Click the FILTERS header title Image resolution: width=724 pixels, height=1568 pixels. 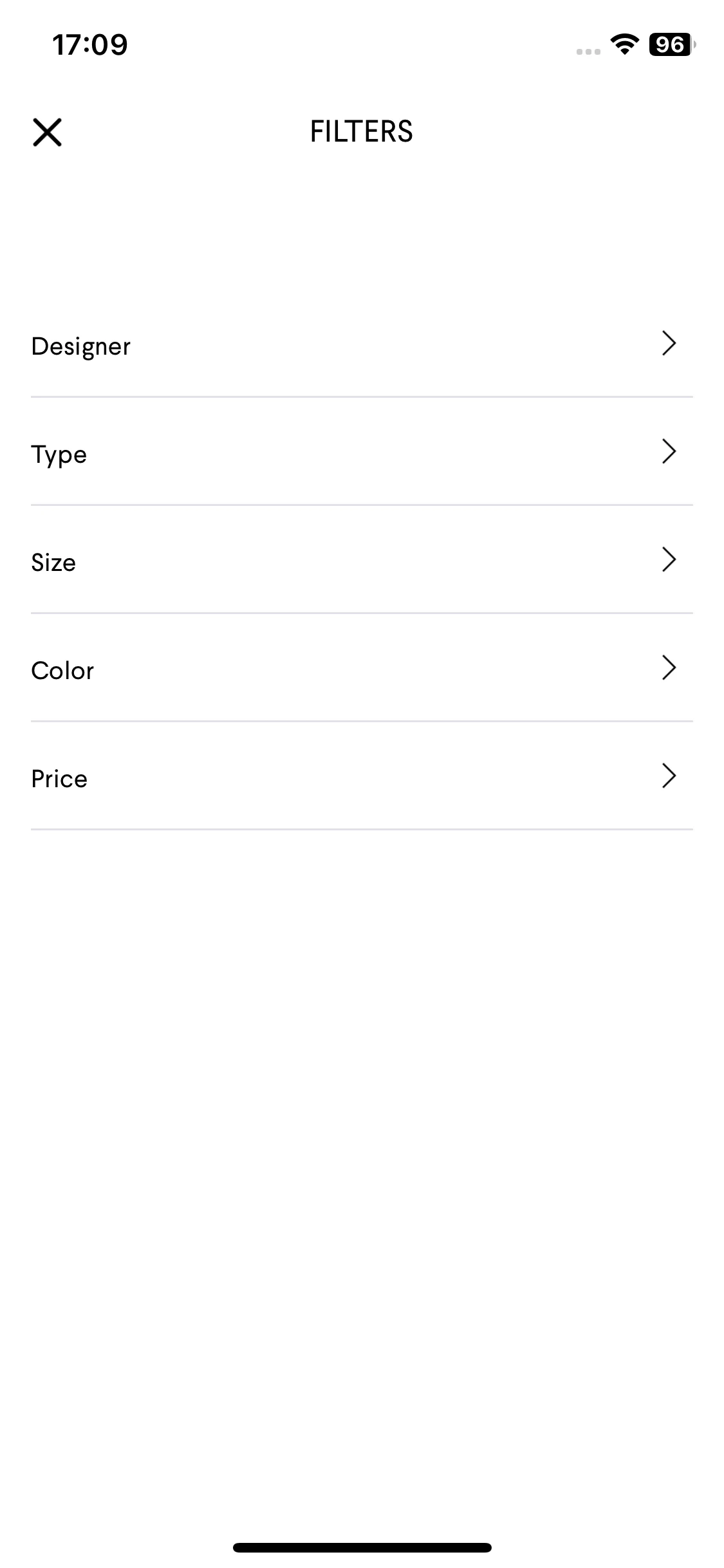[x=362, y=132]
